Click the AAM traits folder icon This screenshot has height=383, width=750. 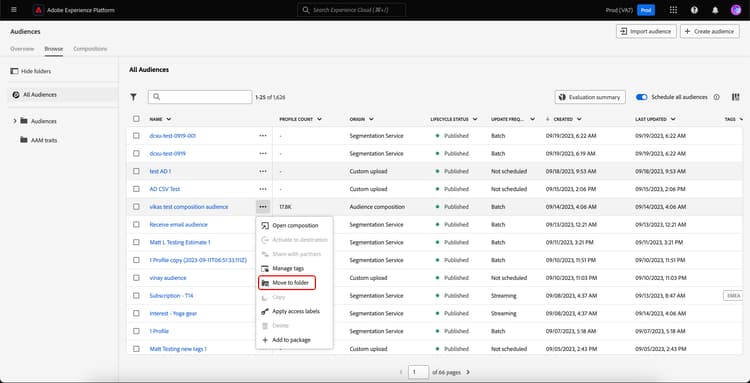pyautogui.click(x=24, y=140)
